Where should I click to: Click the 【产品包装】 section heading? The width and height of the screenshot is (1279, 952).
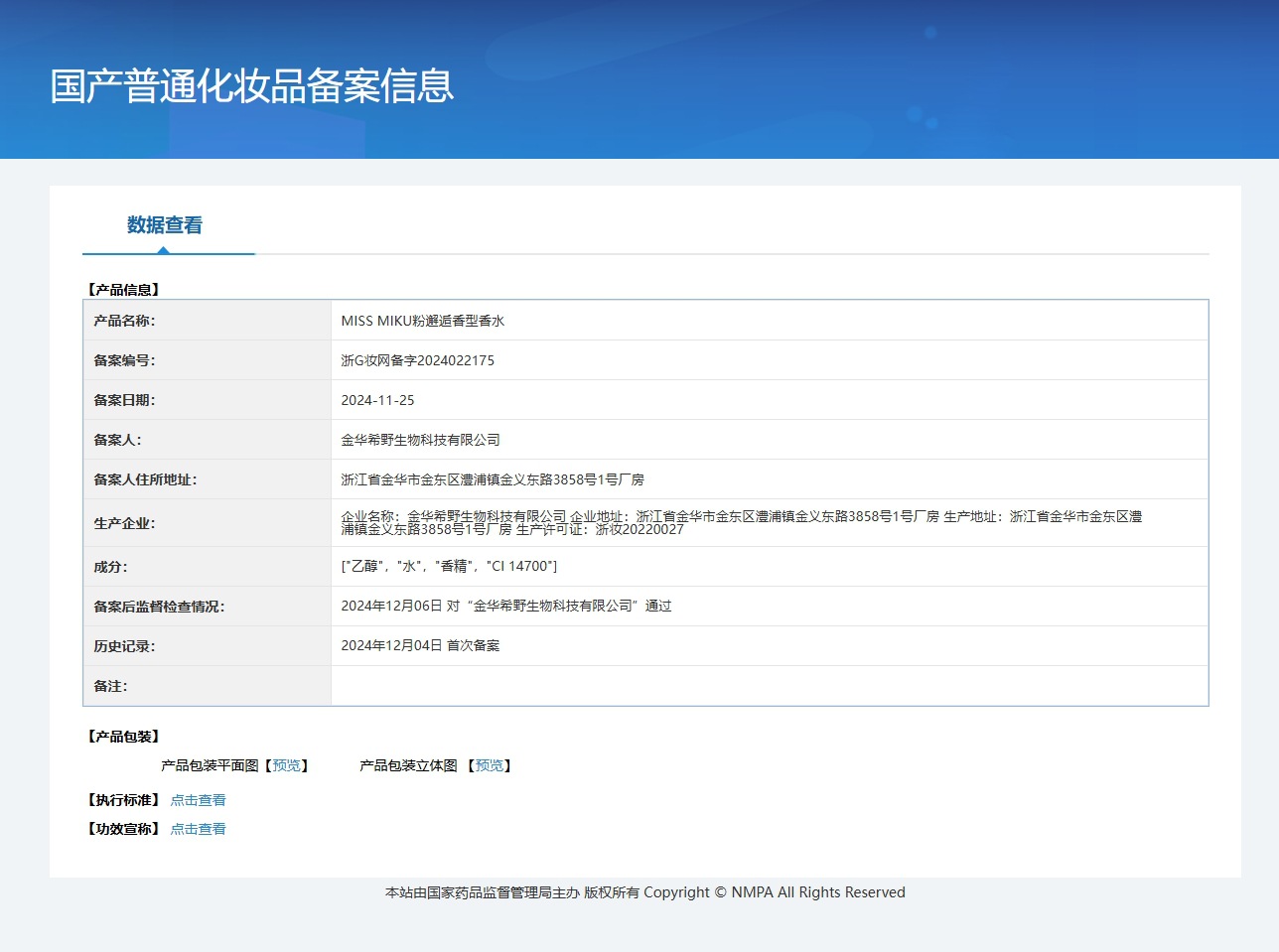(124, 737)
